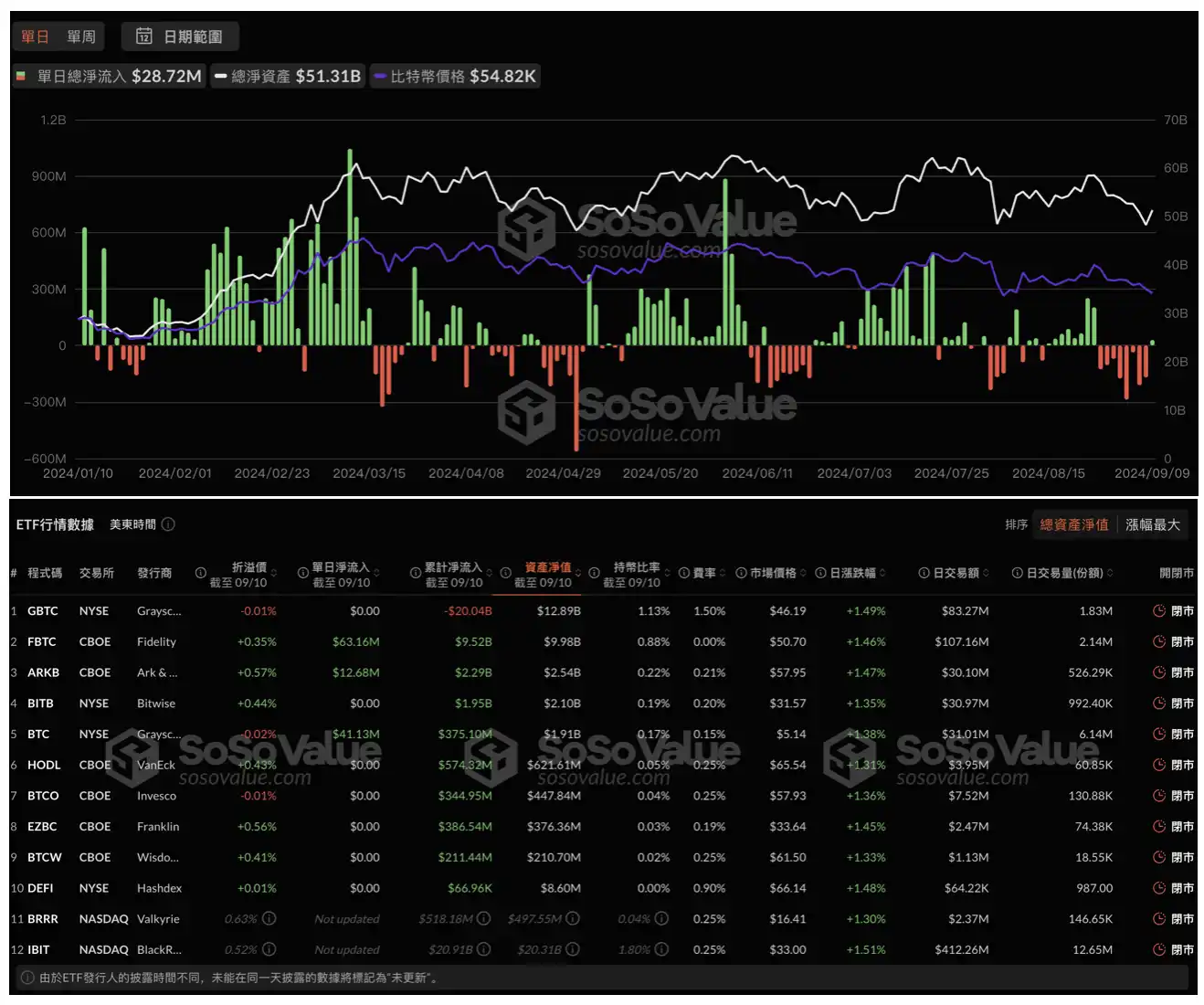The width and height of the screenshot is (1204, 1005).
Task: Sort table by 總資產淨值 button
Action: pos(1073,525)
